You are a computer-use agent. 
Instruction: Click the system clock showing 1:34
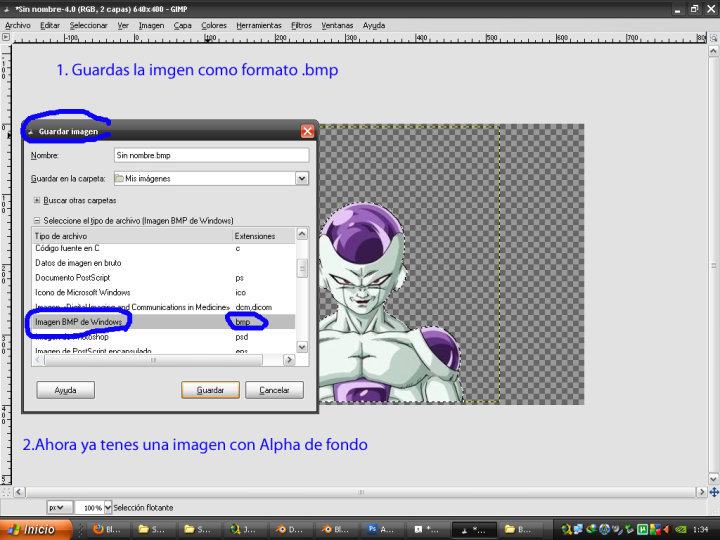pos(700,530)
